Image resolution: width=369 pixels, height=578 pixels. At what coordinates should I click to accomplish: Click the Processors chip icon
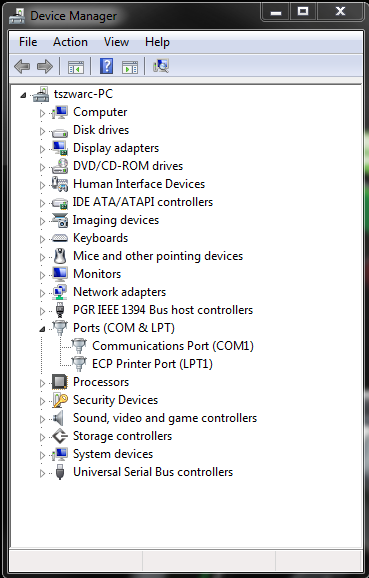tap(60, 382)
